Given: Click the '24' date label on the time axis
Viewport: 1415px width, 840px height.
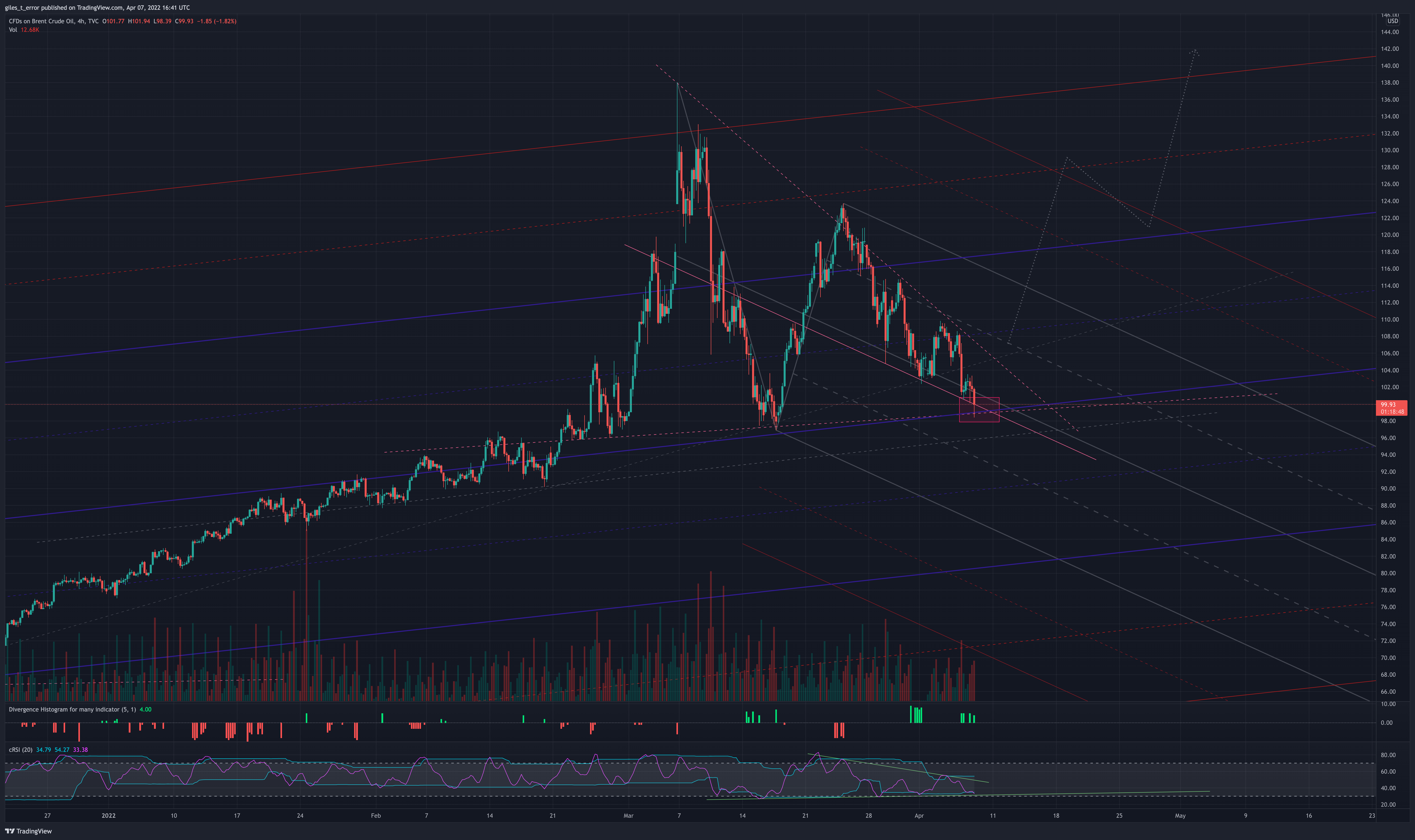Looking at the screenshot, I should click(300, 816).
